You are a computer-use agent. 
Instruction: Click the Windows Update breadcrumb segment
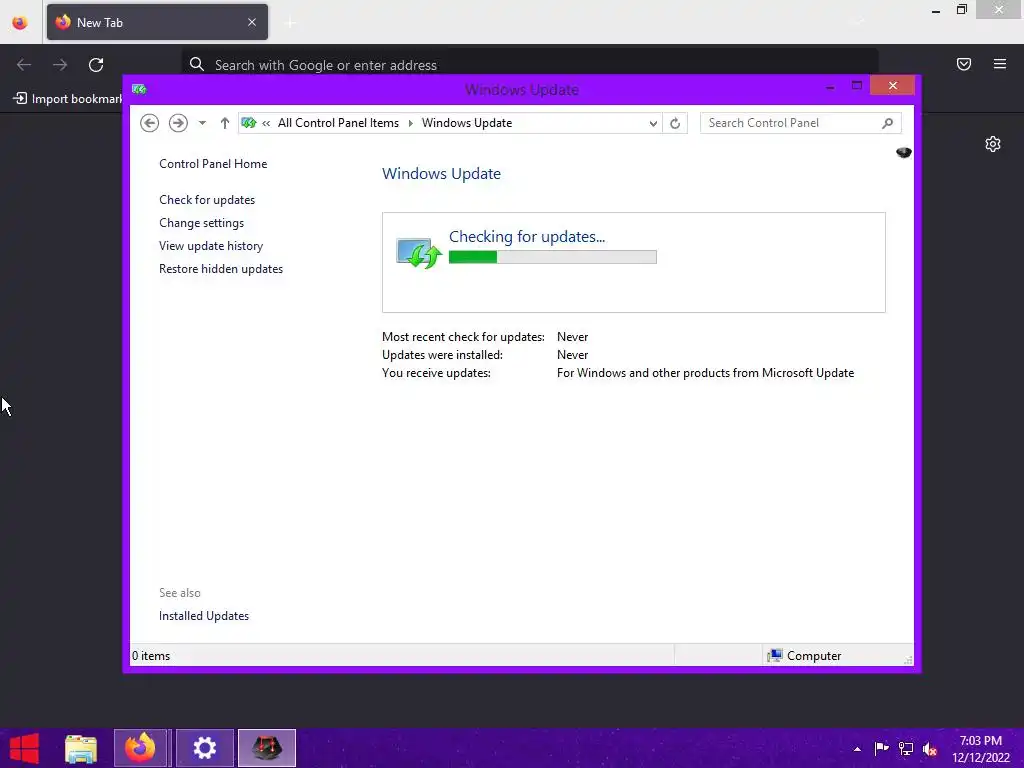467,123
